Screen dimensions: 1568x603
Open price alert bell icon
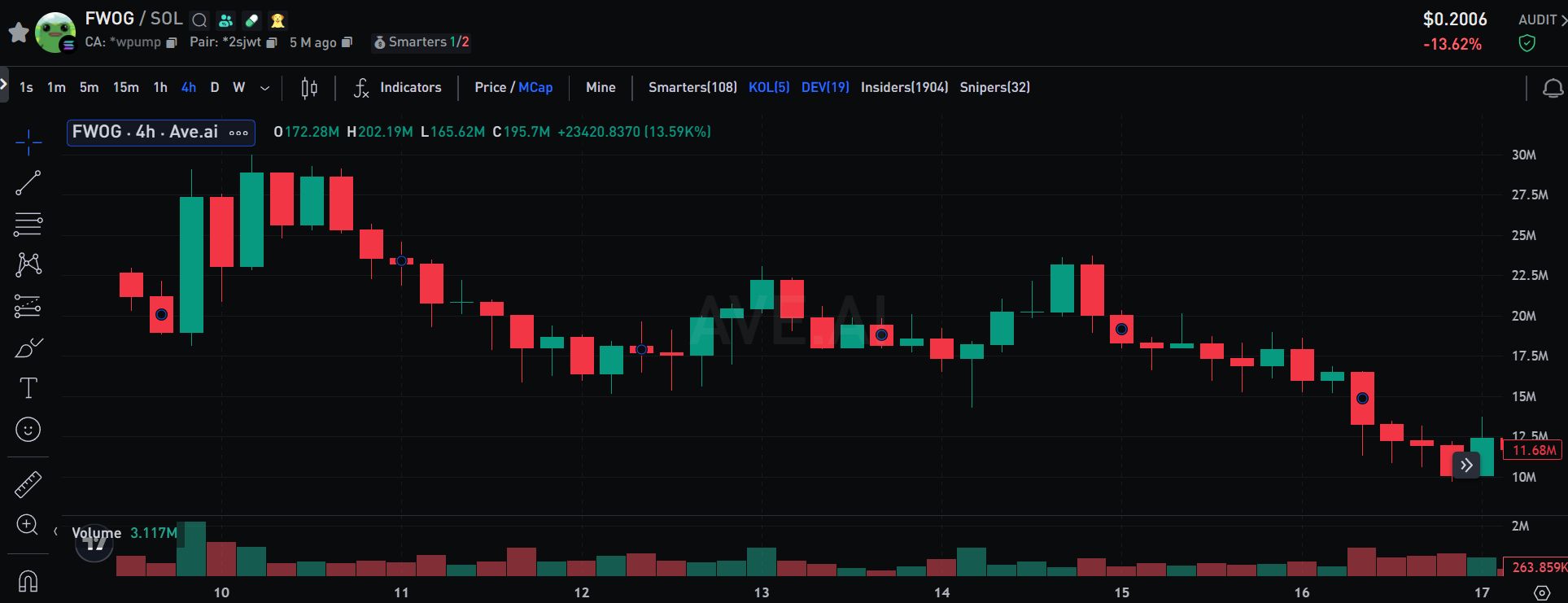point(1553,88)
